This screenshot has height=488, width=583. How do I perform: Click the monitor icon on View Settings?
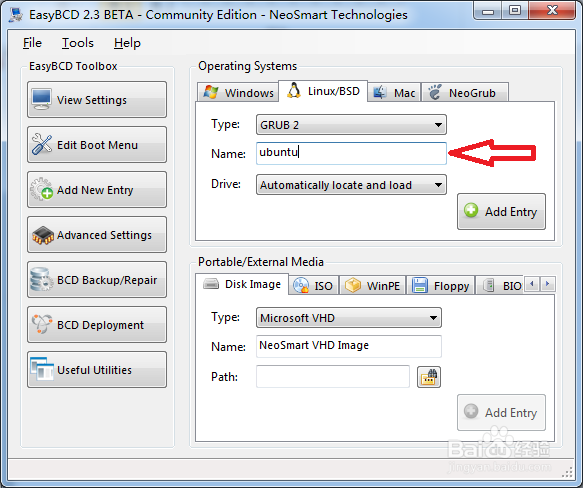tap(41, 99)
